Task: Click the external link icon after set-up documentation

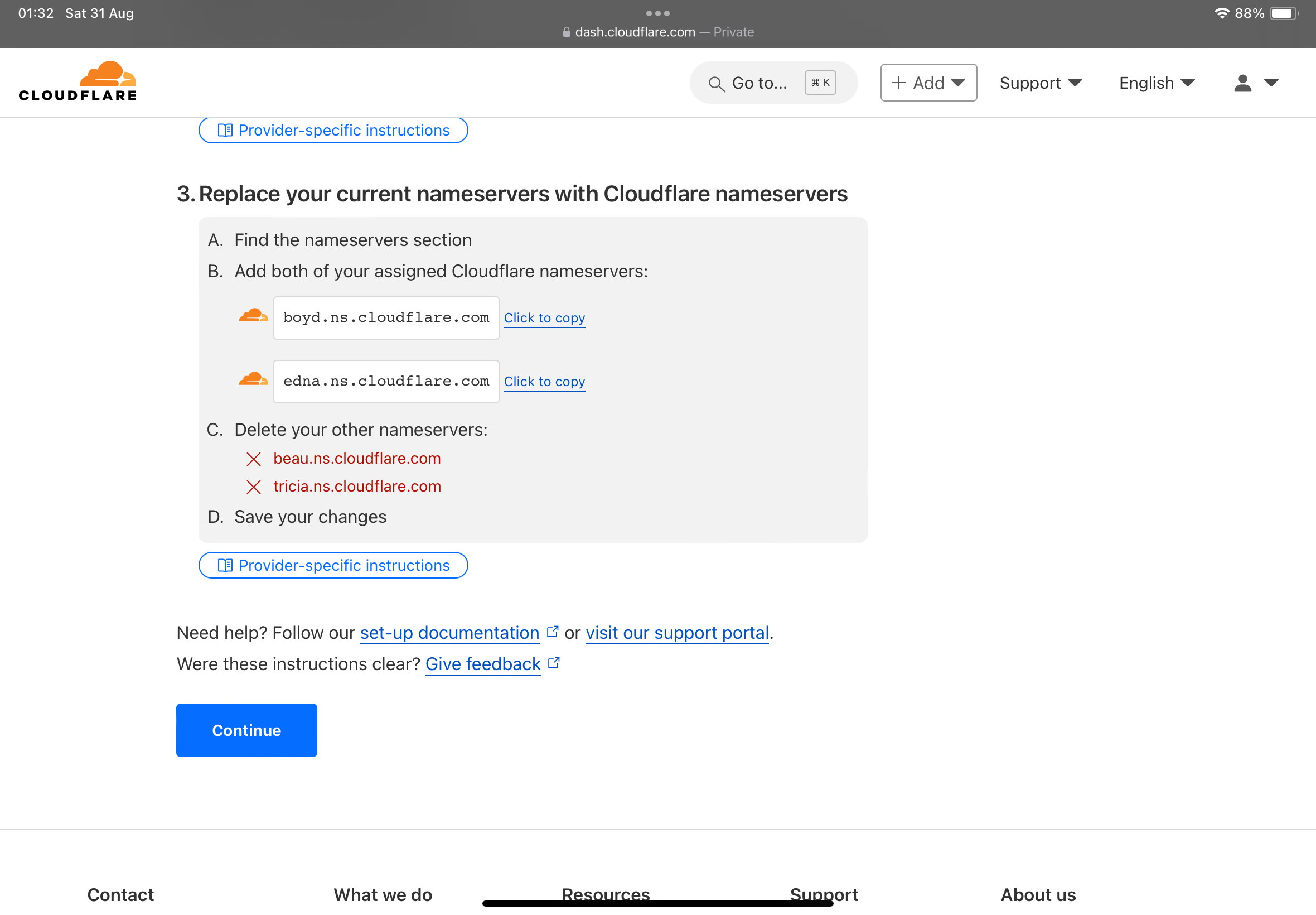Action: click(553, 632)
